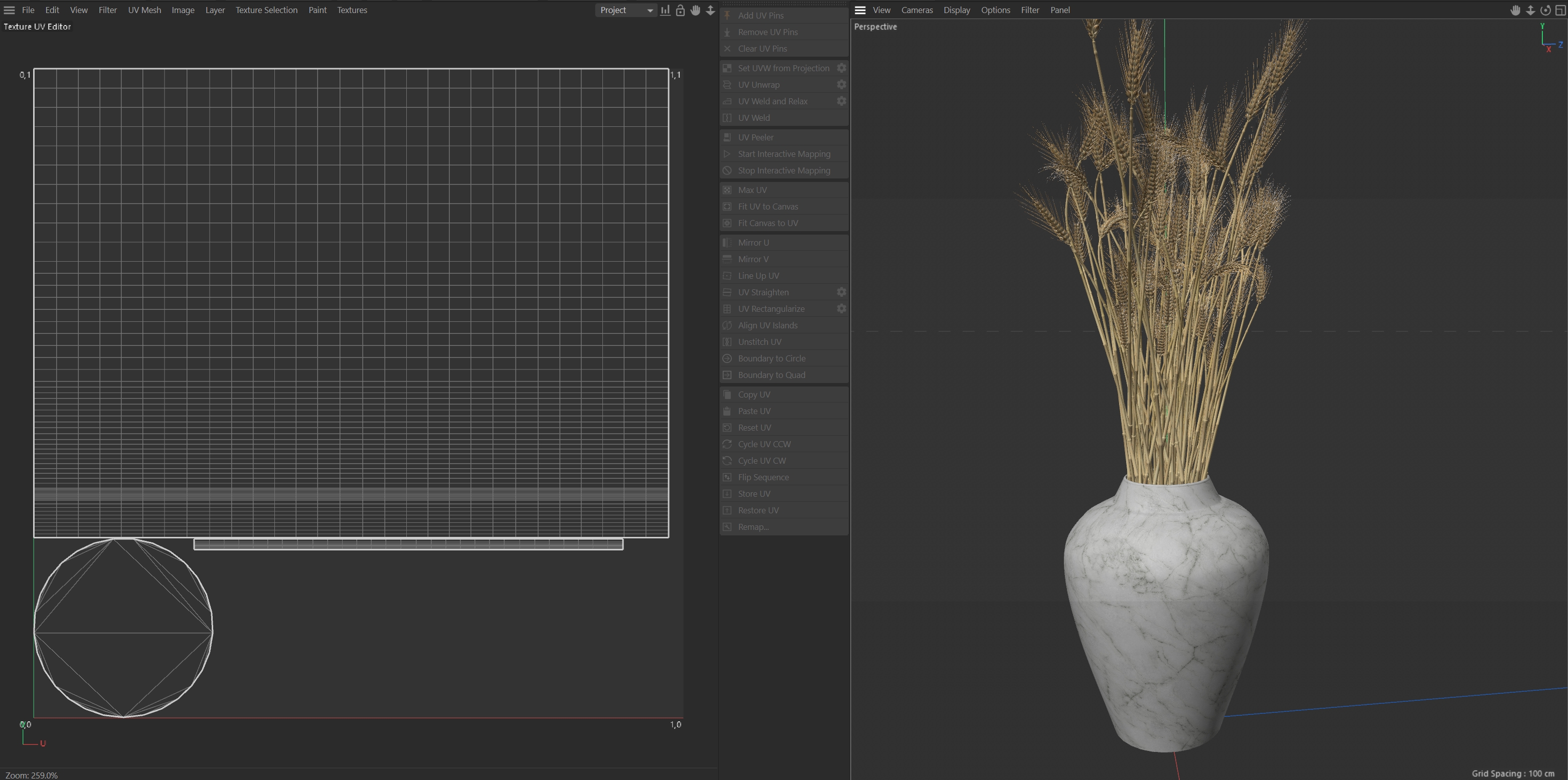
Task: Click the toggle active view layout icon
Action: 1560,11
